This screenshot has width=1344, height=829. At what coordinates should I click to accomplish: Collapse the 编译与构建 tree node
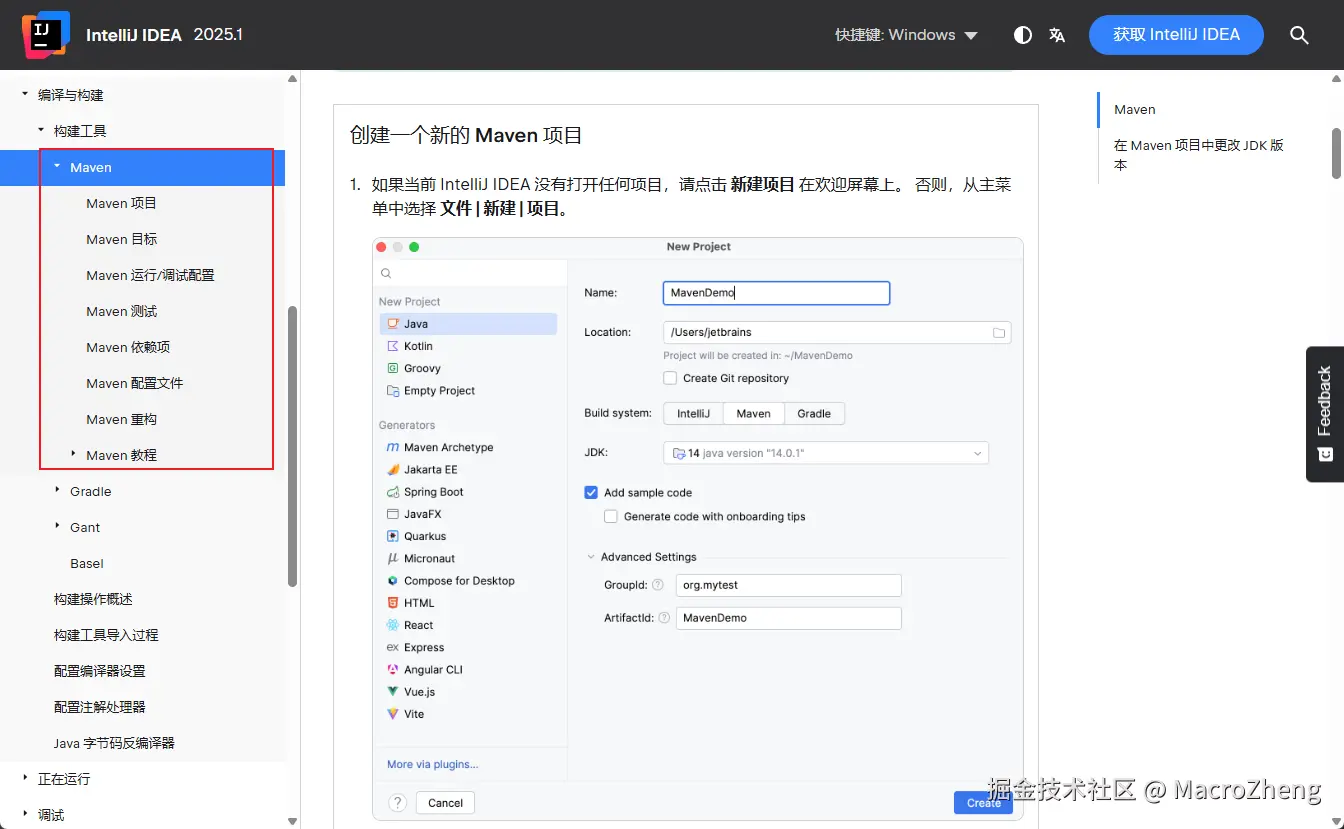pyautogui.click(x=25, y=95)
